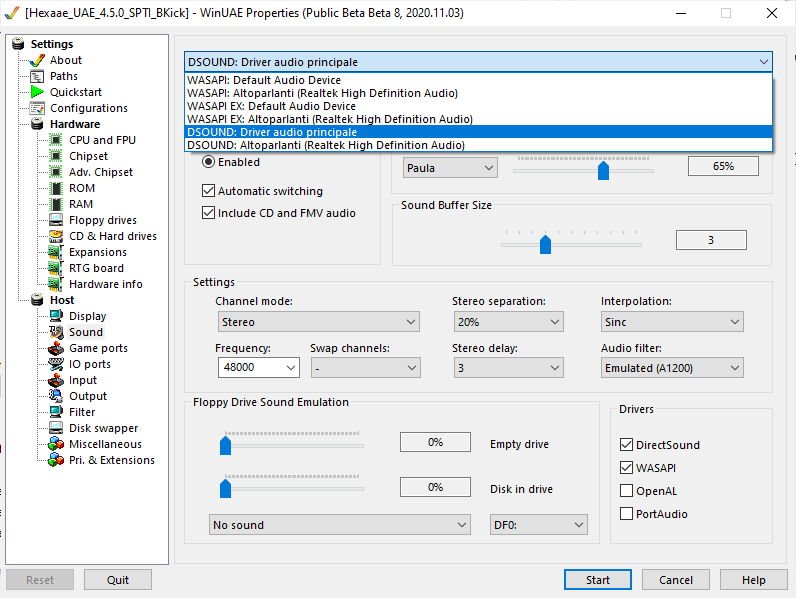
Task: Click the Input joystick icon
Action: point(56,380)
